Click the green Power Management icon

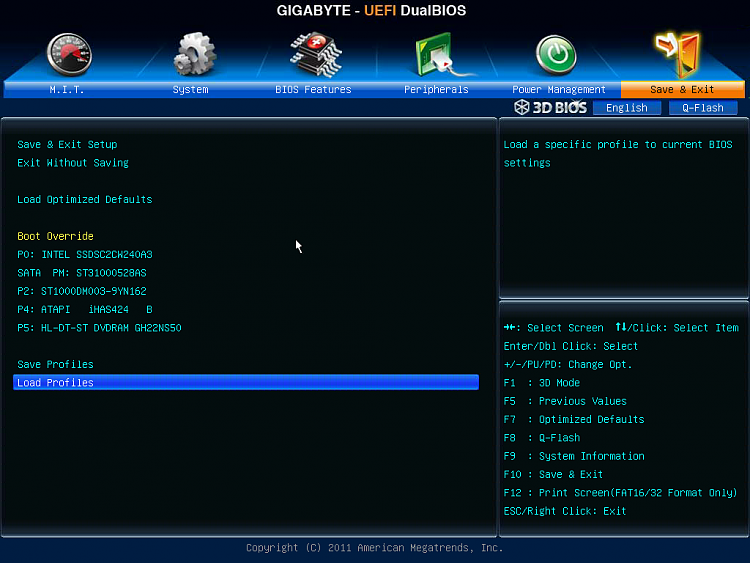point(556,55)
